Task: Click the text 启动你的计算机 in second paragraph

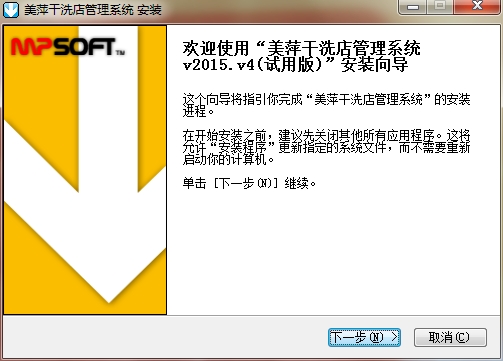Action: click(x=225, y=159)
